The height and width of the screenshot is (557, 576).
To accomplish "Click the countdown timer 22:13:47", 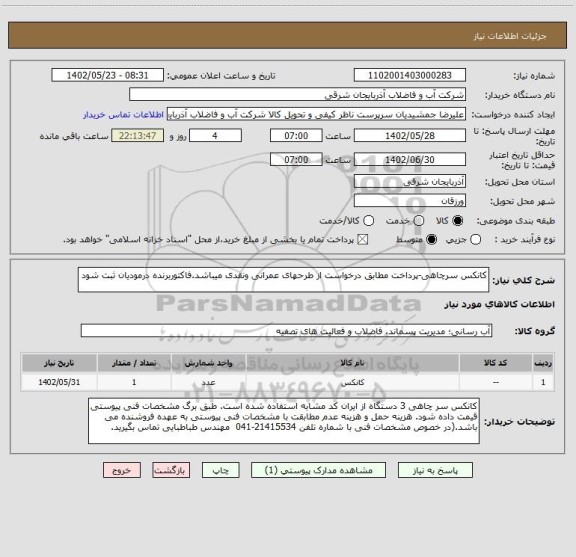I will [137, 136].
